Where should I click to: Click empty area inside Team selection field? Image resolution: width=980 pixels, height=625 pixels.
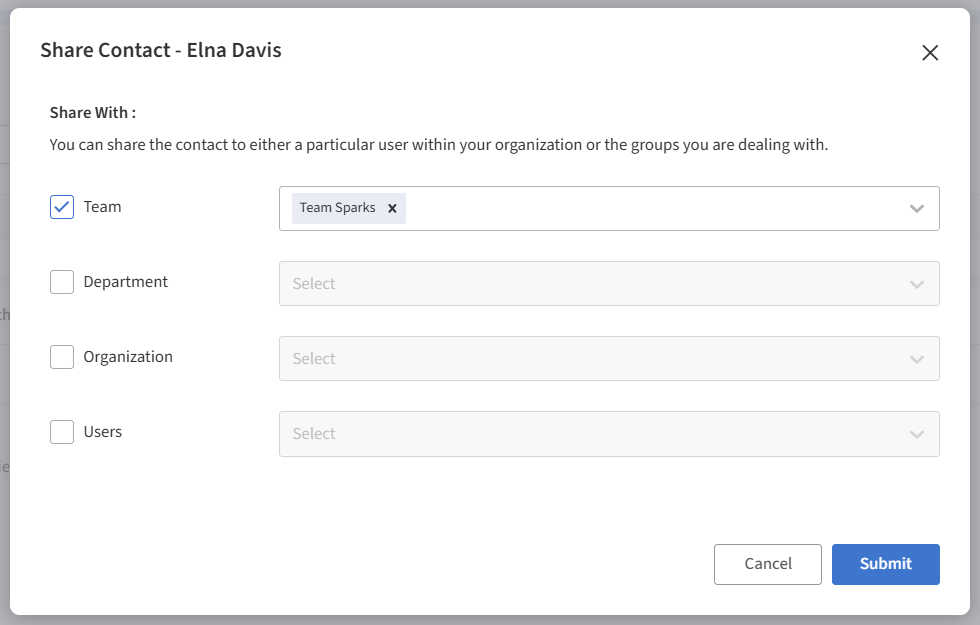click(650, 208)
